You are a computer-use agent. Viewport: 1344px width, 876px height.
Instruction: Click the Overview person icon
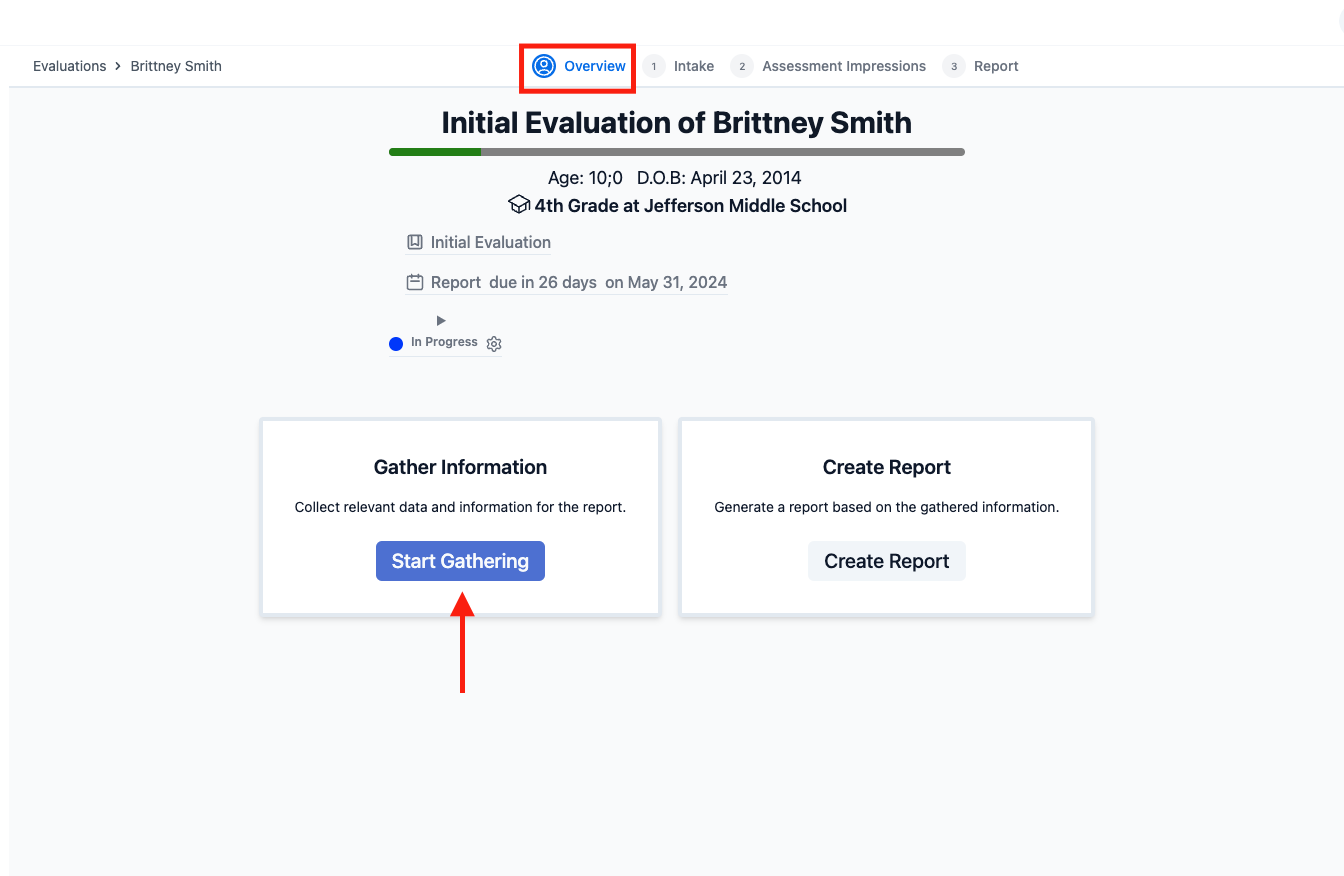click(x=544, y=66)
